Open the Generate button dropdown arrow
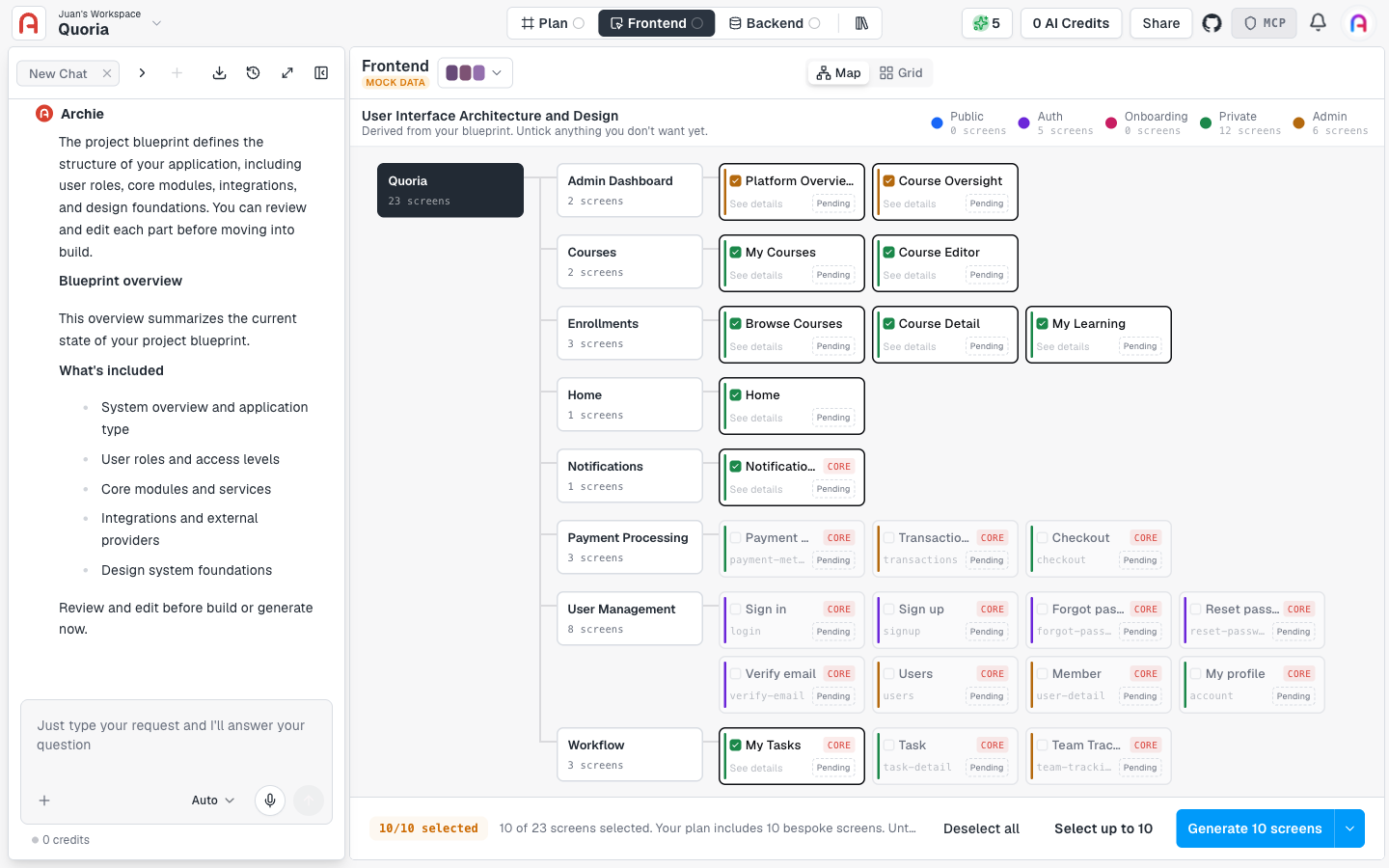1389x868 pixels. (x=1349, y=828)
